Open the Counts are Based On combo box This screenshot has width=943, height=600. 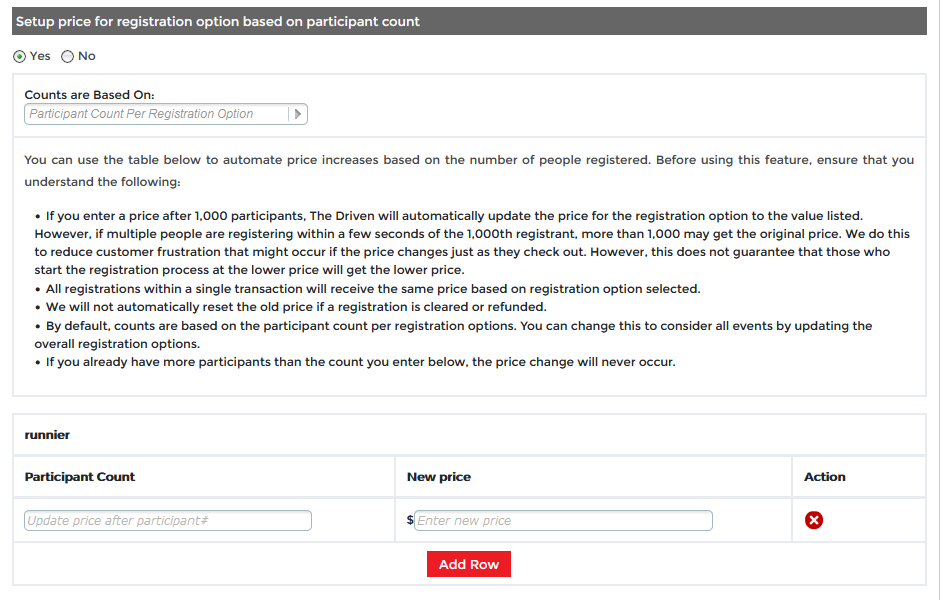coord(158,114)
